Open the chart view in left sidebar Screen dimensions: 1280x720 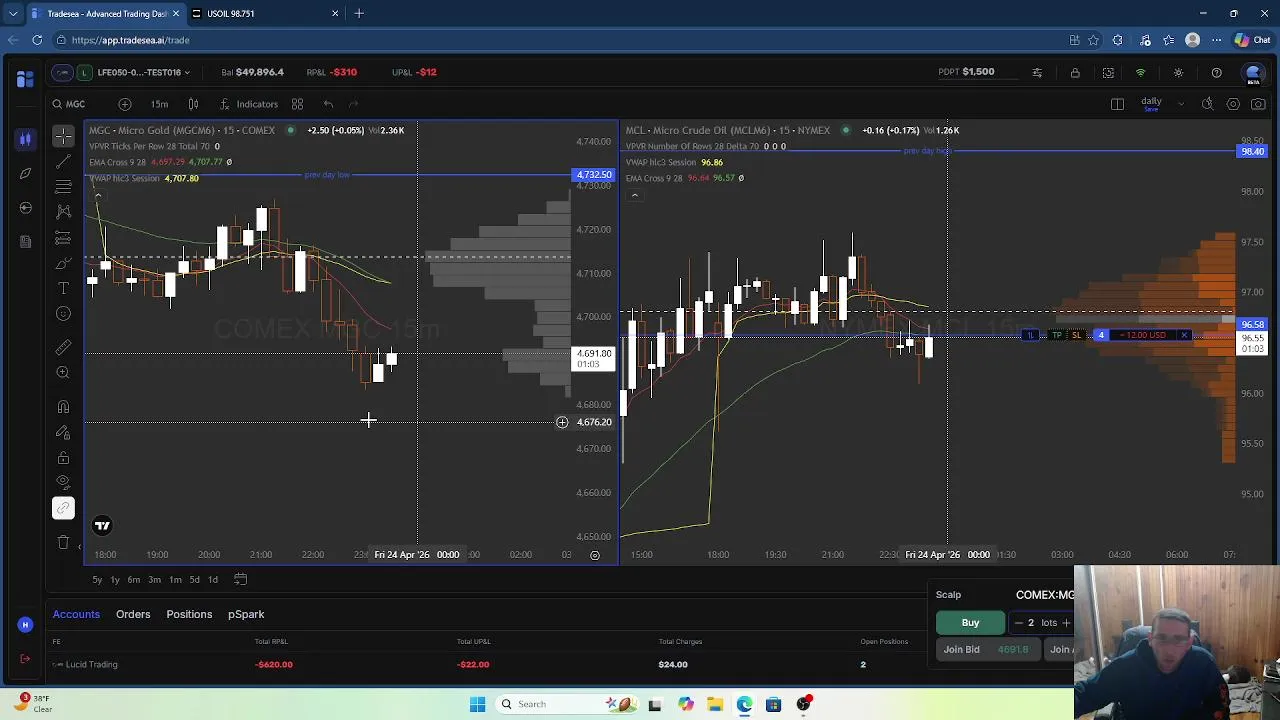(25, 139)
